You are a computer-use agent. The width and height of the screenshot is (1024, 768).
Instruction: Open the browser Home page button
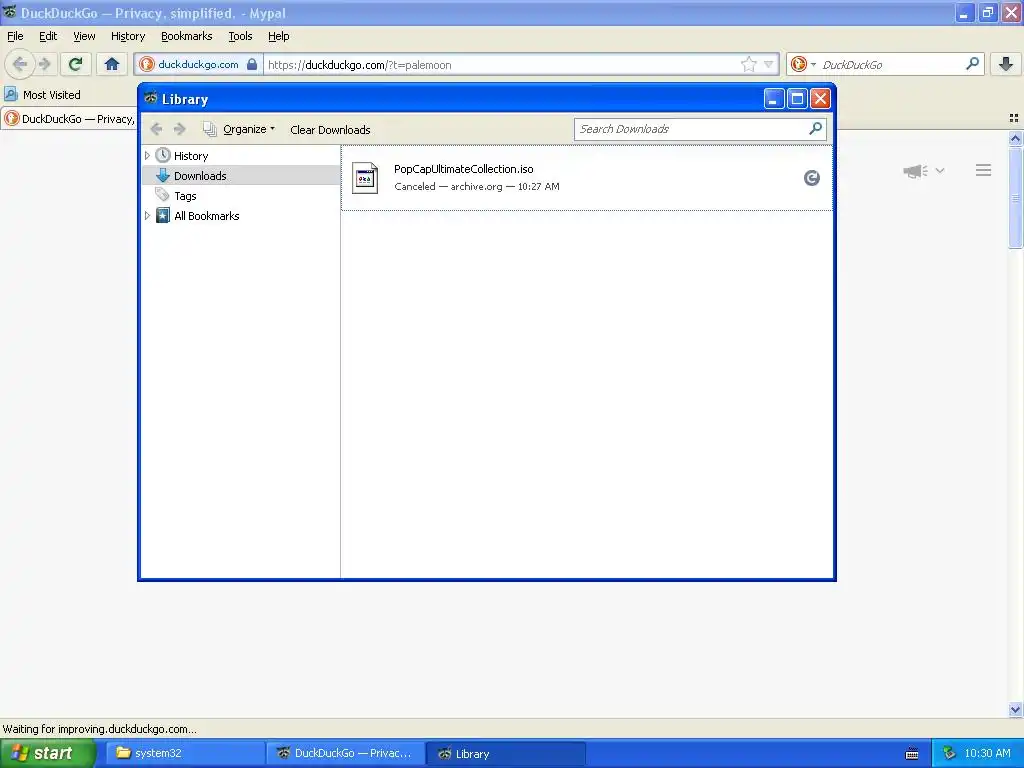coord(112,64)
